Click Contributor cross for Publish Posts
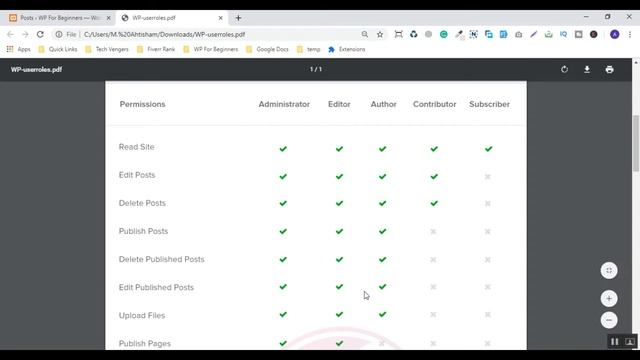 (433, 231)
